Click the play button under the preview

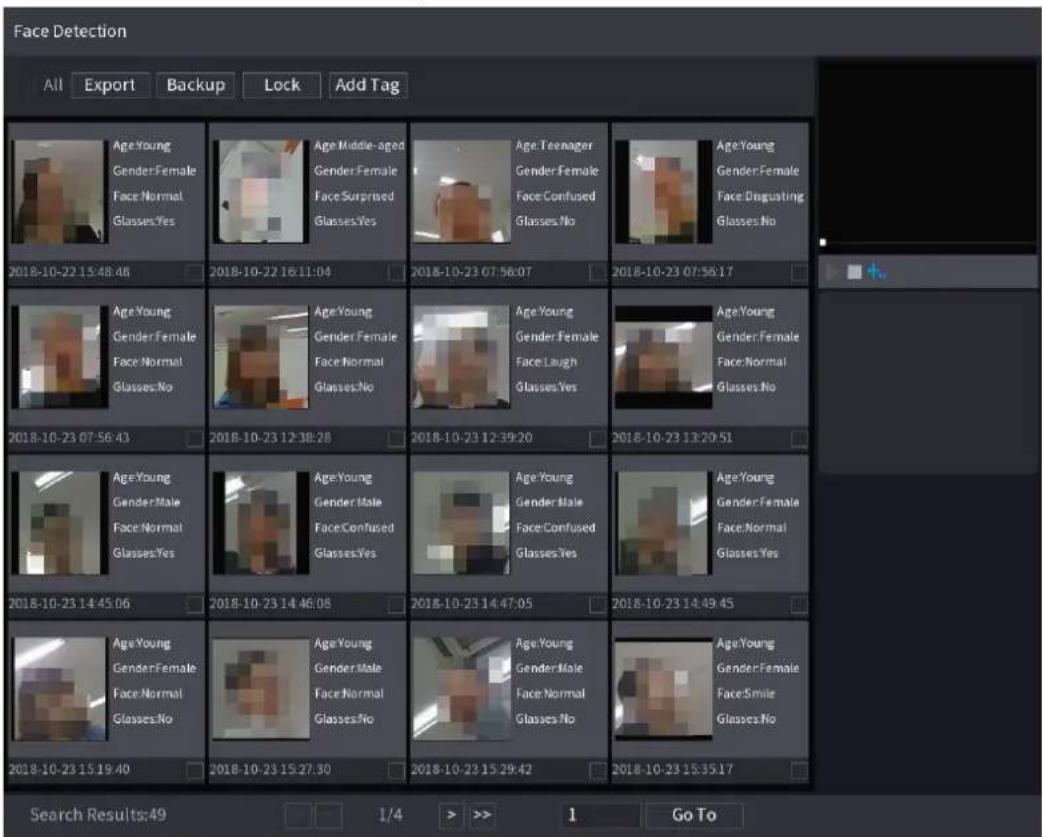click(x=832, y=272)
